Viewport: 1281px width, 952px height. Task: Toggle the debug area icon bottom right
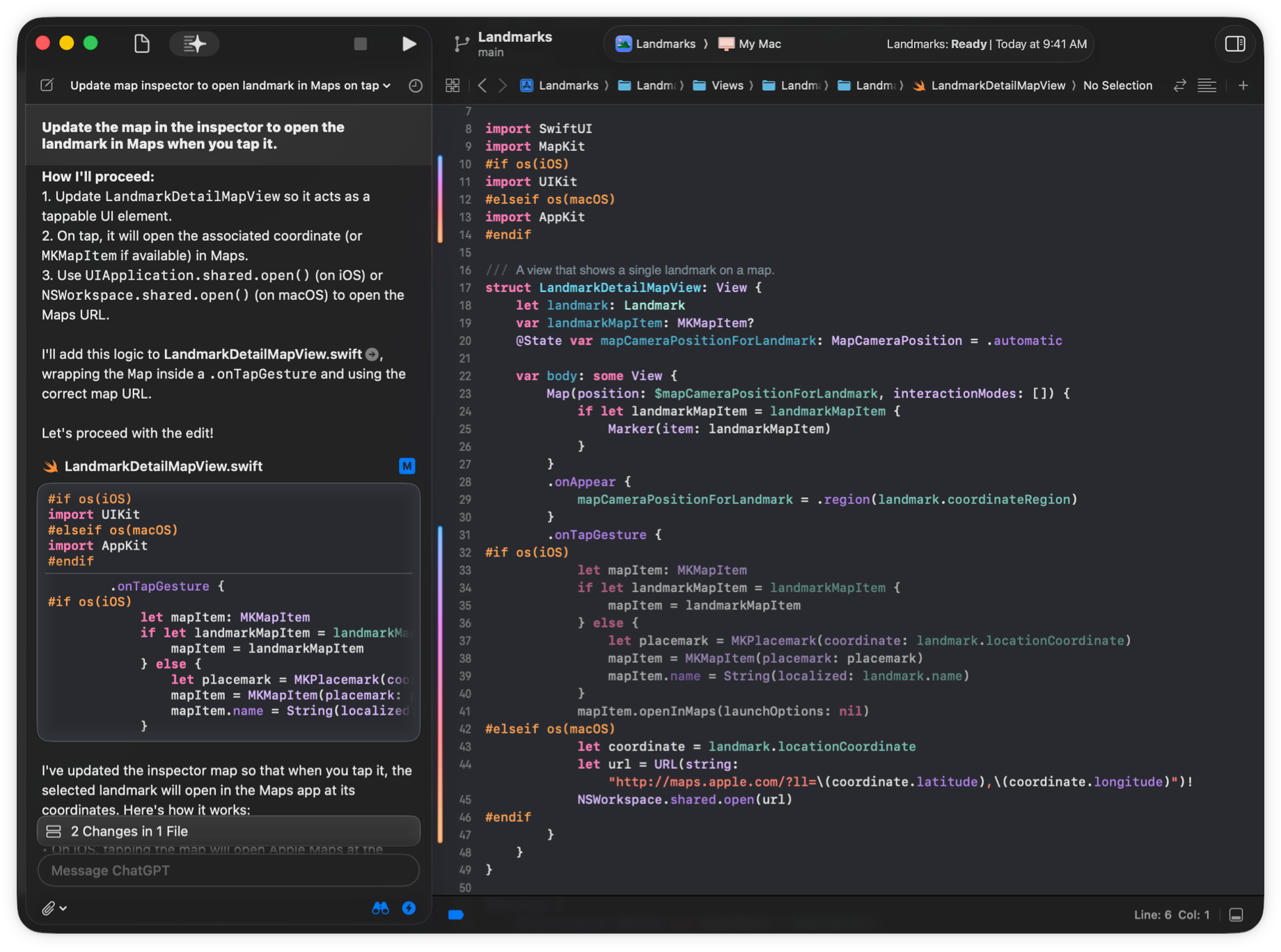(1236, 914)
